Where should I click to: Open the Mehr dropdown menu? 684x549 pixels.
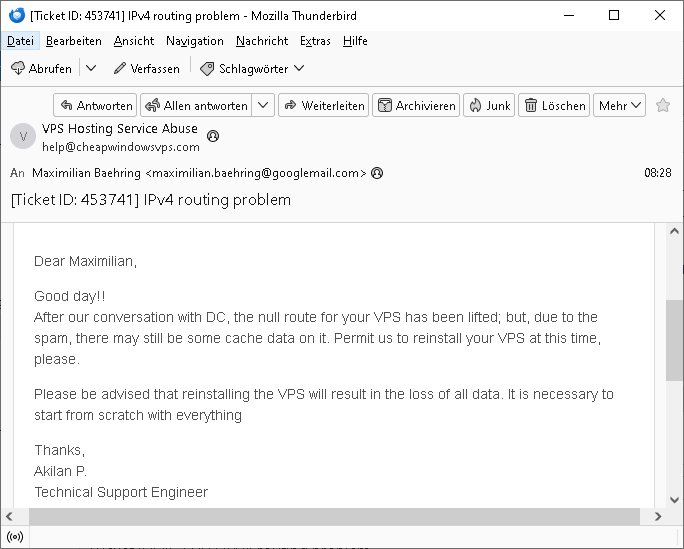[x=619, y=105]
